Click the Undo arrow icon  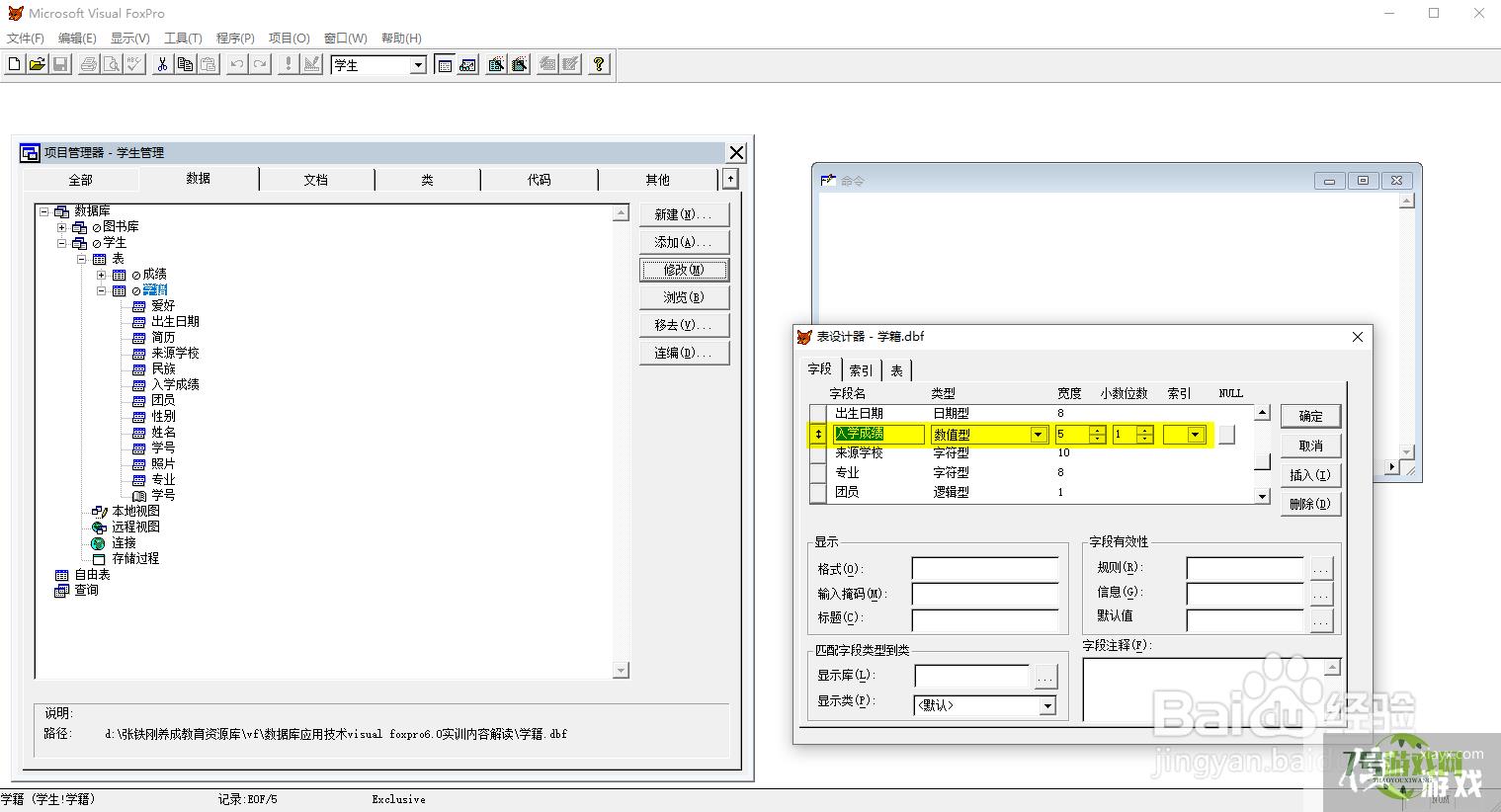tap(237, 64)
